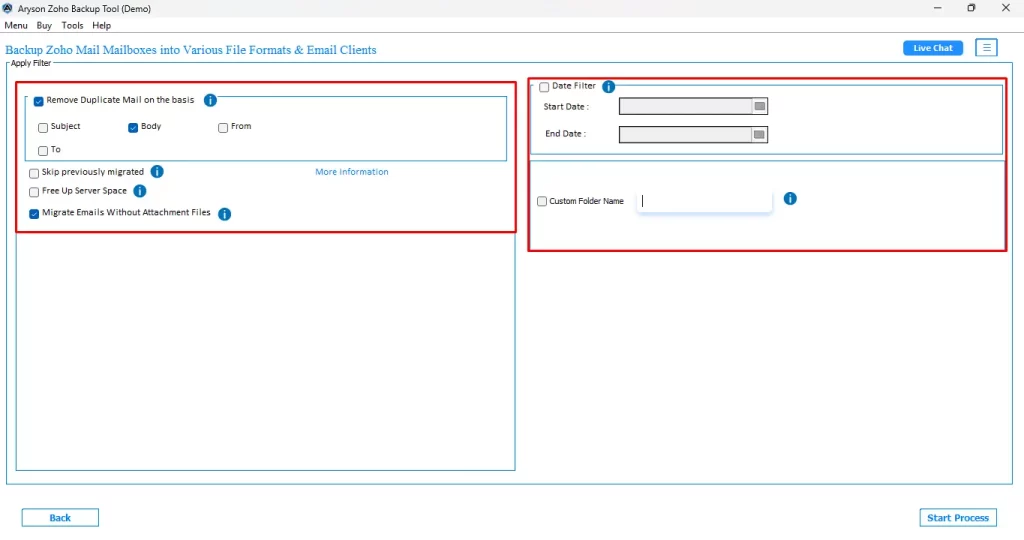This screenshot has width=1024, height=540.
Task: Tick the To duplicate checkbox
Action: coord(43,151)
